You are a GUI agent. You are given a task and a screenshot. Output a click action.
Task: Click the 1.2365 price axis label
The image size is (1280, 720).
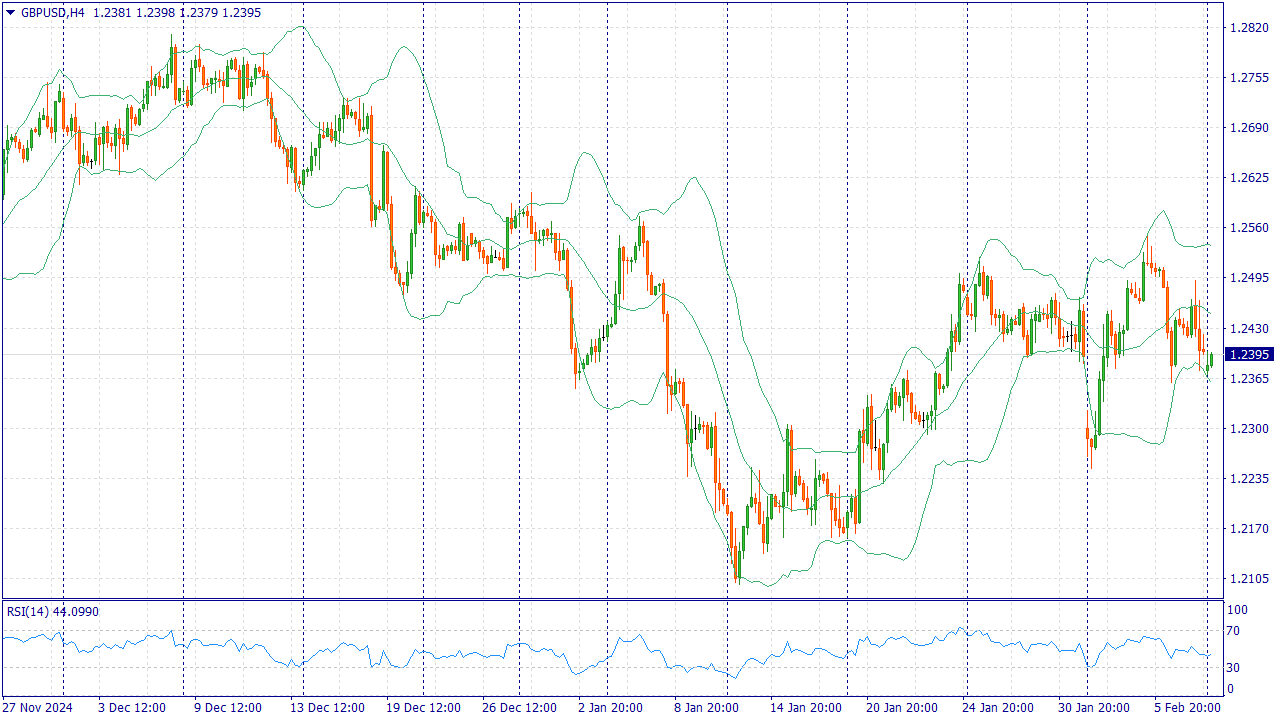pos(1249,379)
